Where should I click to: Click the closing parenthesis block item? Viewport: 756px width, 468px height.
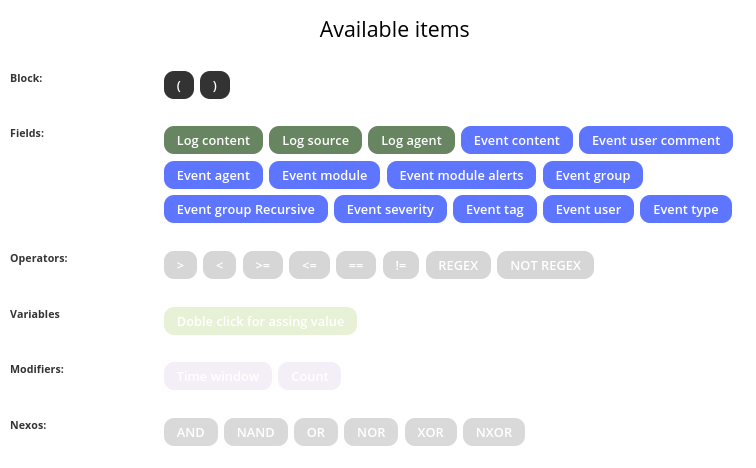215,85
